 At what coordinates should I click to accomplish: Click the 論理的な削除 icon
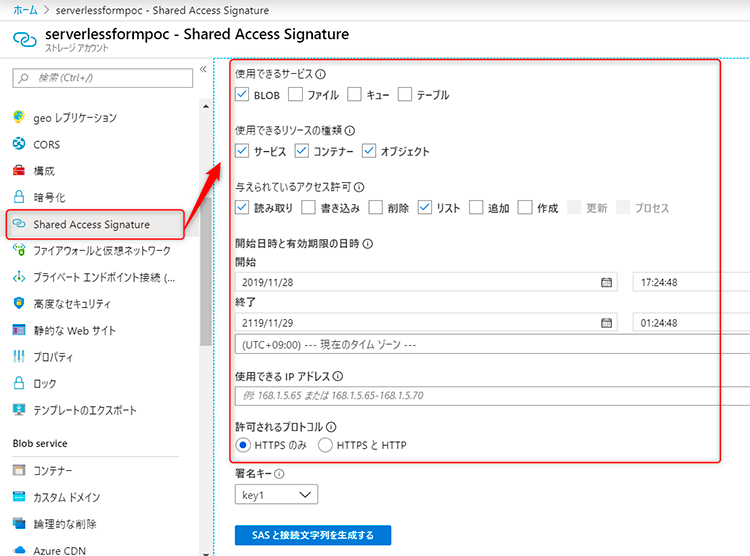click(x=19, y=523)
